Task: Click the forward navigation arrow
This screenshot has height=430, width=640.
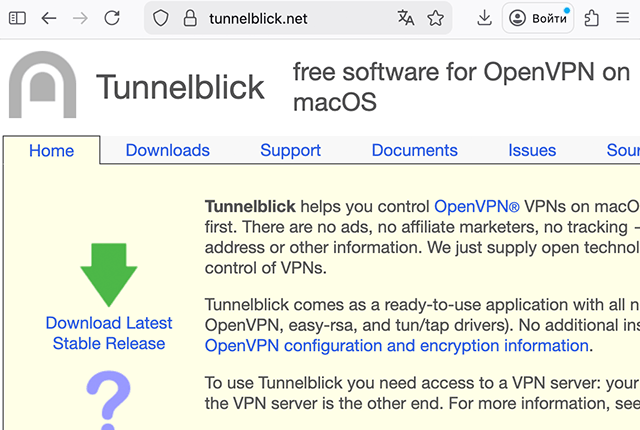Action: click(80, 18)
